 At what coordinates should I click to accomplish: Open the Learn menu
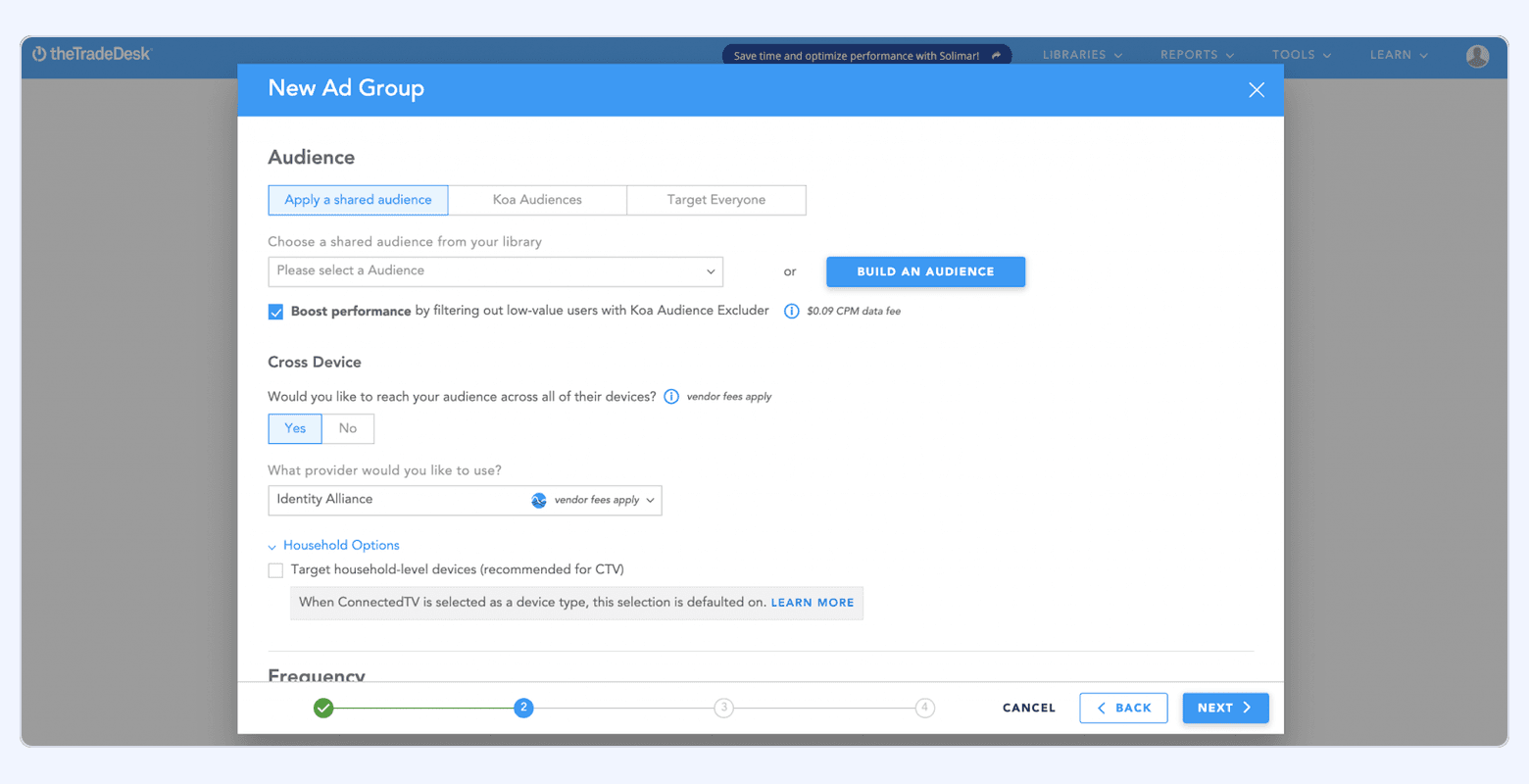pyautogui.click(x=1399, y=56)
